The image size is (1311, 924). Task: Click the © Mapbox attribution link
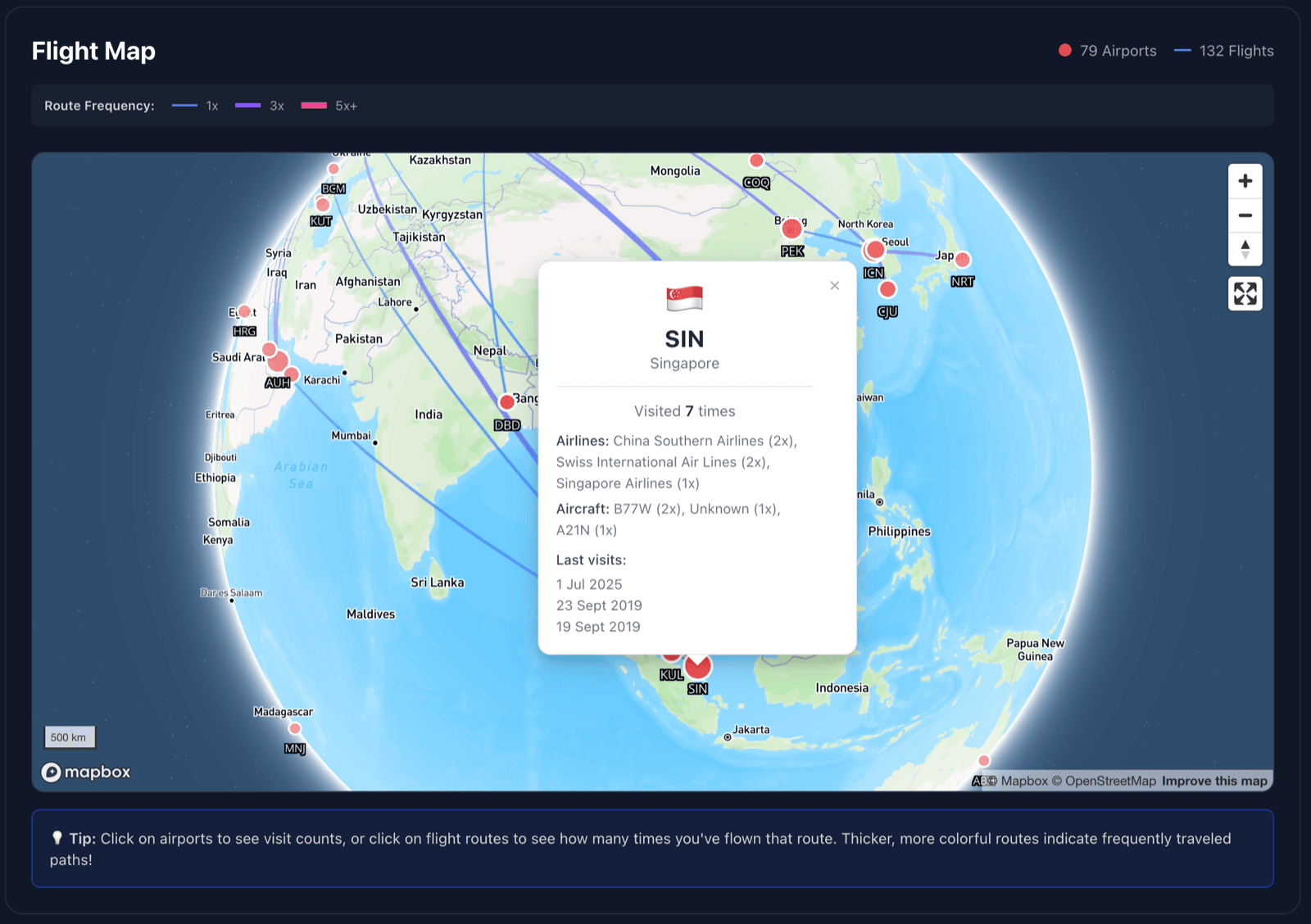[x=1018, y=781]
